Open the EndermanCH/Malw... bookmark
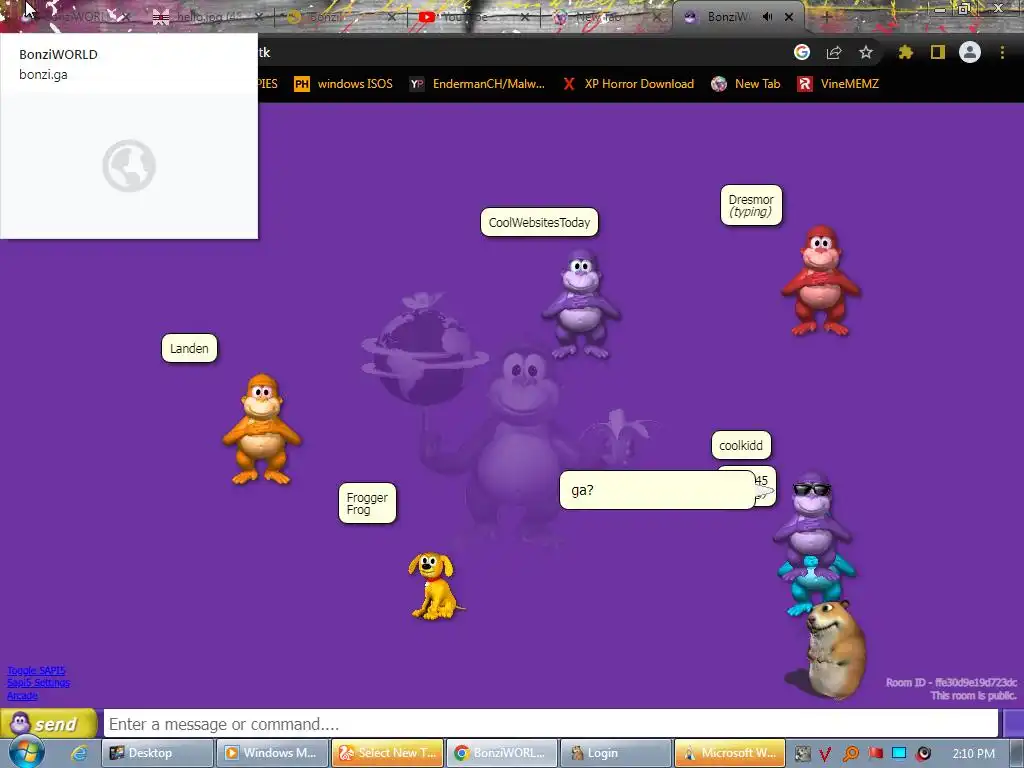 coord(477,84)
